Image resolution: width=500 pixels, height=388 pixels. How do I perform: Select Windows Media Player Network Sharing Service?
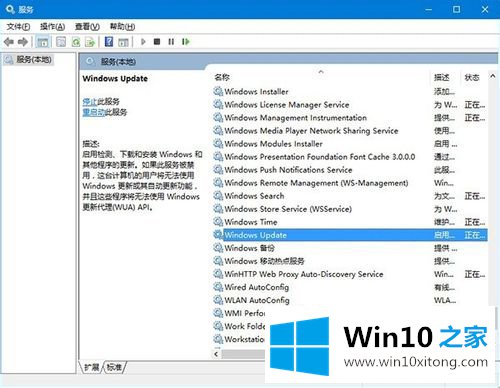(350, 131)
